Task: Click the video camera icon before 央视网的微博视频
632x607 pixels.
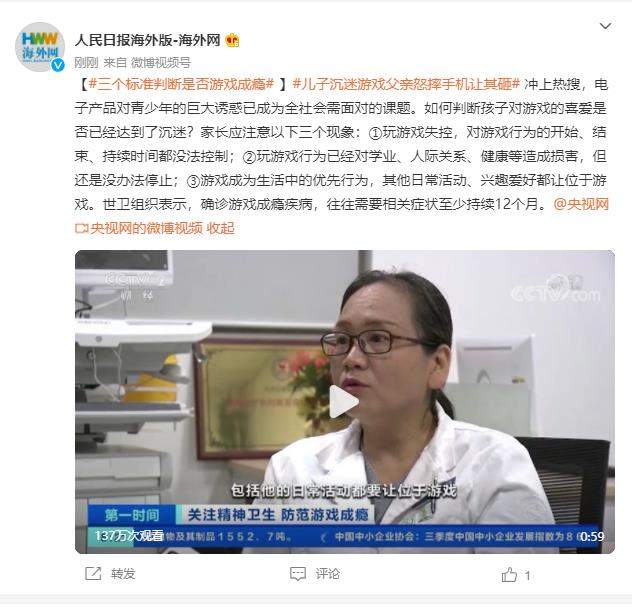Action: (x=81, y=229)
